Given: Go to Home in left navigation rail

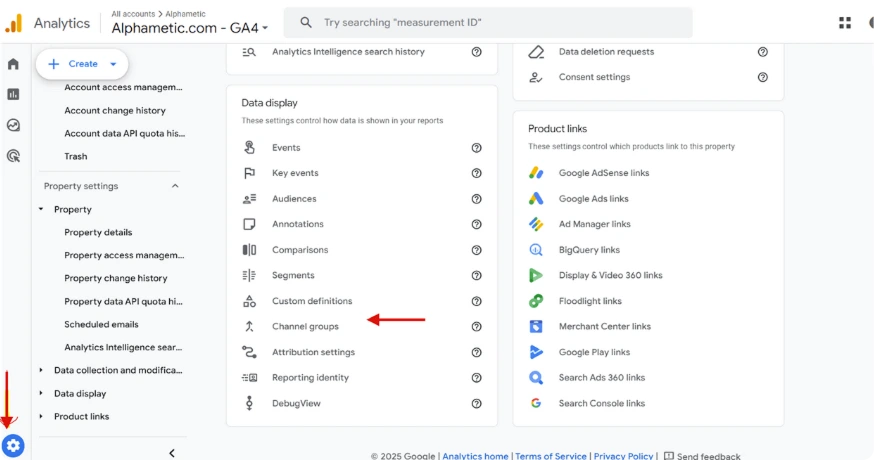Looking at the screenshot, I should 13,64.
